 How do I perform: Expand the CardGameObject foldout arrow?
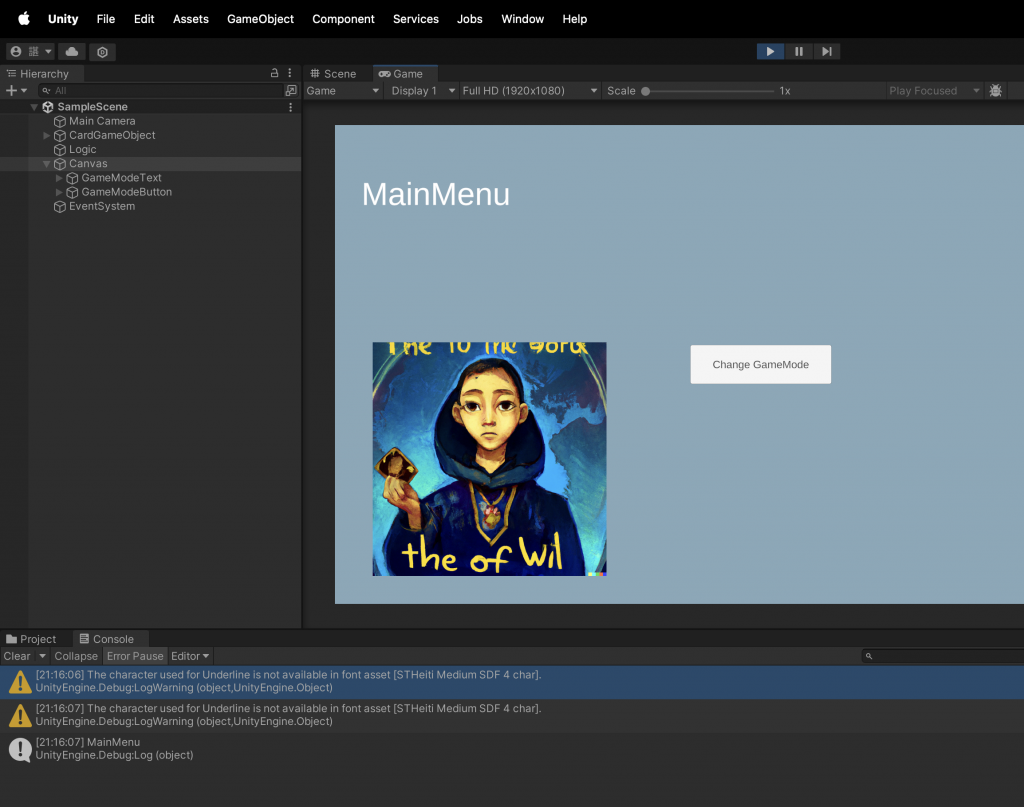click(x=46, y=135)
